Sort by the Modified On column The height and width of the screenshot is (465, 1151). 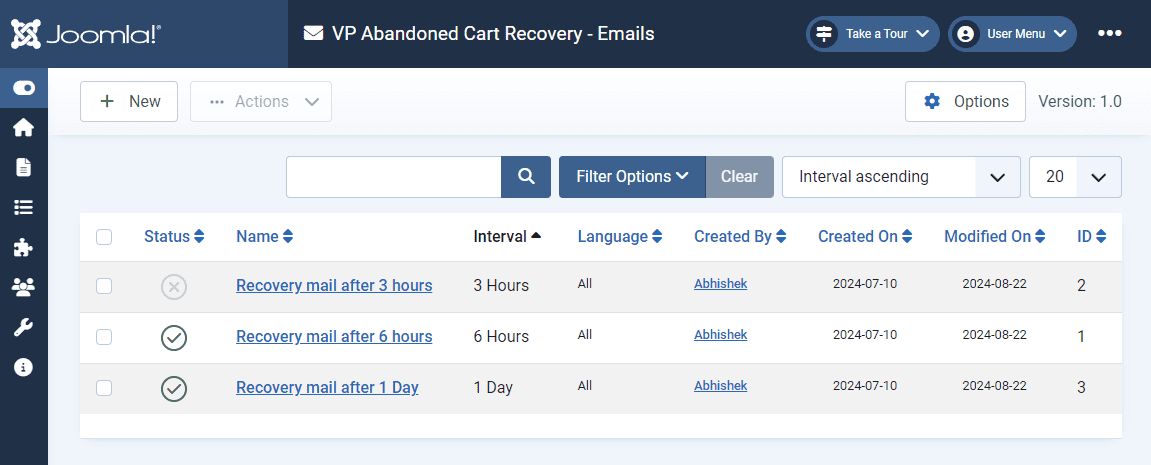(997, 237)
